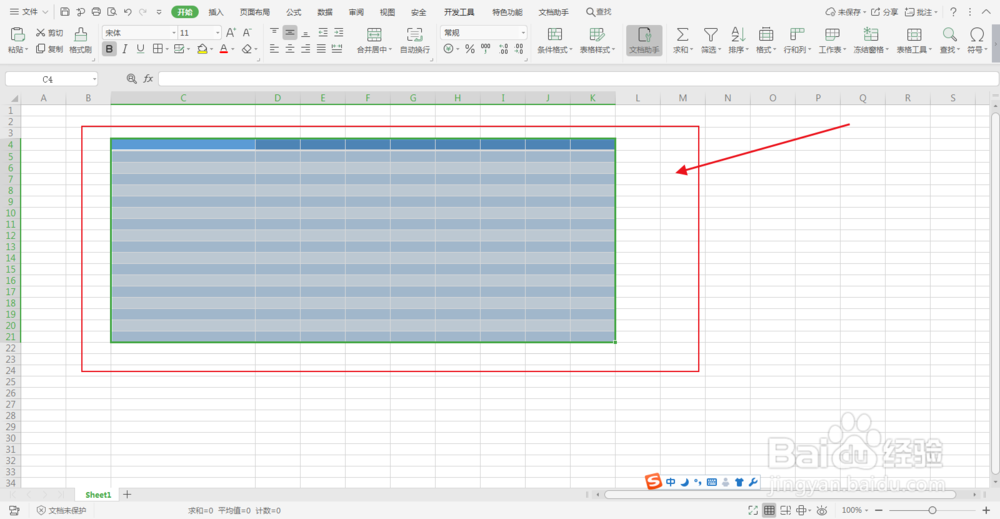
Task: Toggle eye protection mode in status bar
Action: (x=822, y=510)
